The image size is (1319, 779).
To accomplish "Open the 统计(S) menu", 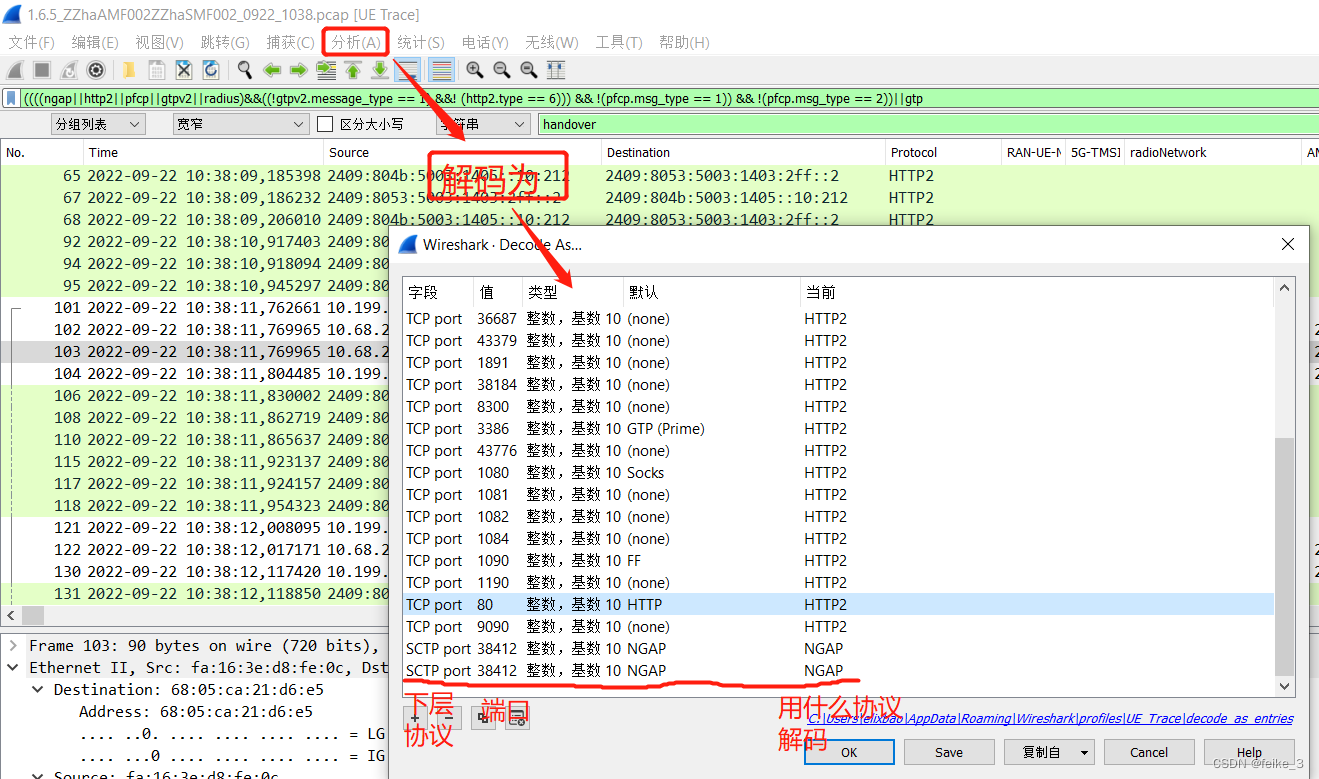I will click(420, 42).
